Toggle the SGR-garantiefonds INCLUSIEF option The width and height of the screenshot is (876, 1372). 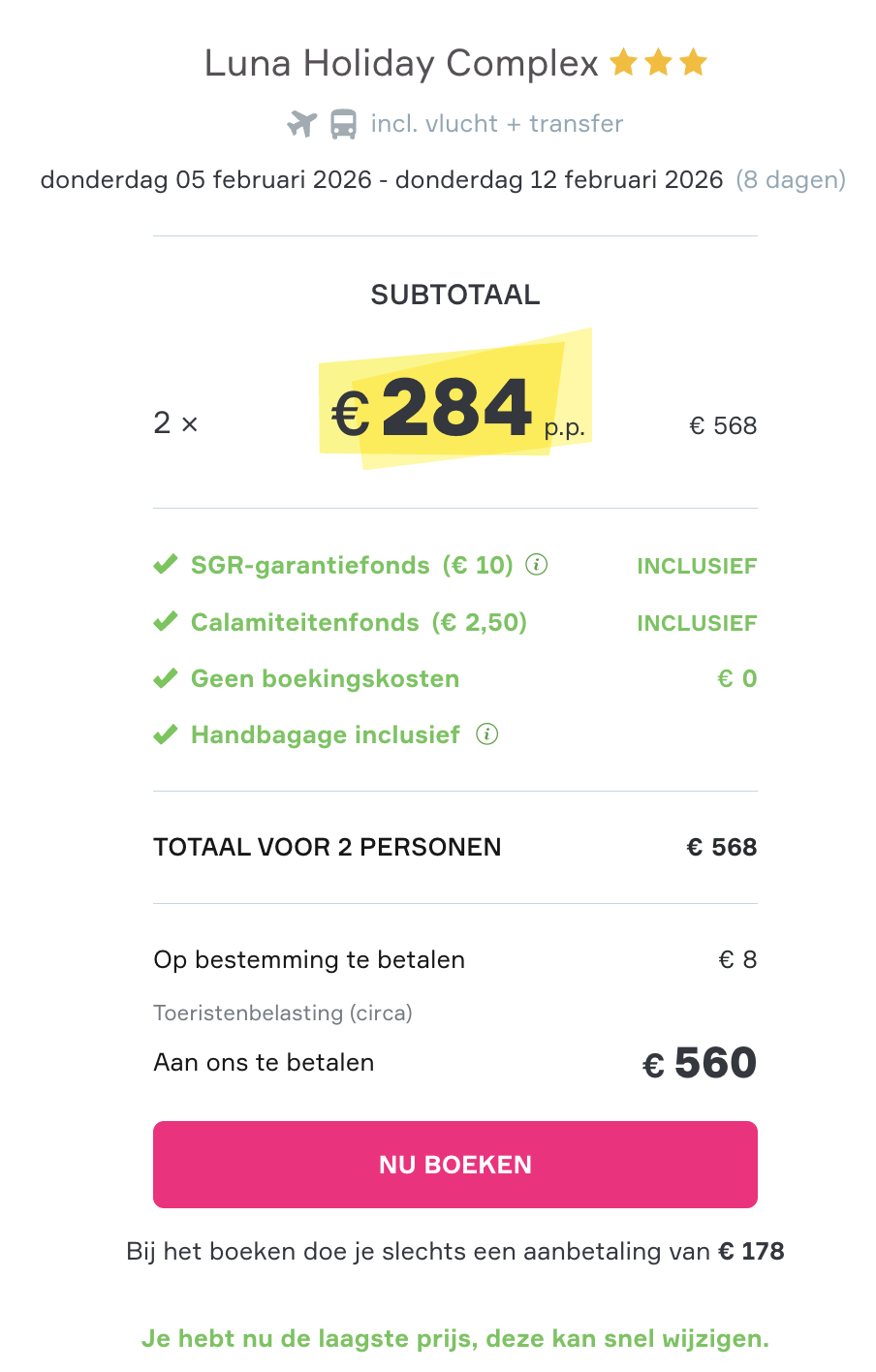(x=697, y=565)
